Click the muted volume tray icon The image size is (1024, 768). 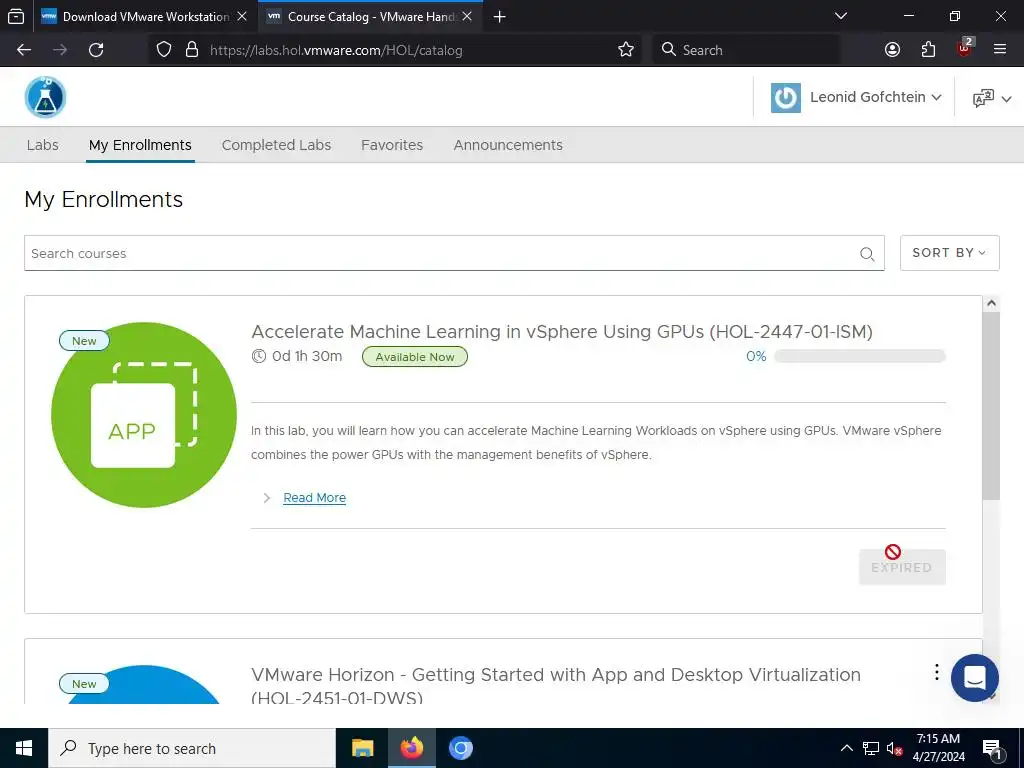click(x=894, y=748)
